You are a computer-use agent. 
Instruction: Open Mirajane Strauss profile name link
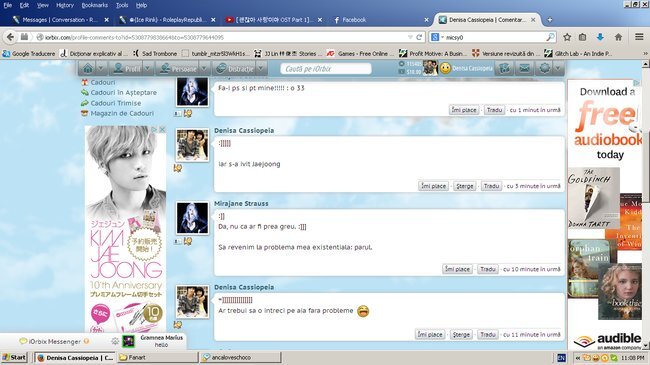pyautogui.click(x=241, y=204)
